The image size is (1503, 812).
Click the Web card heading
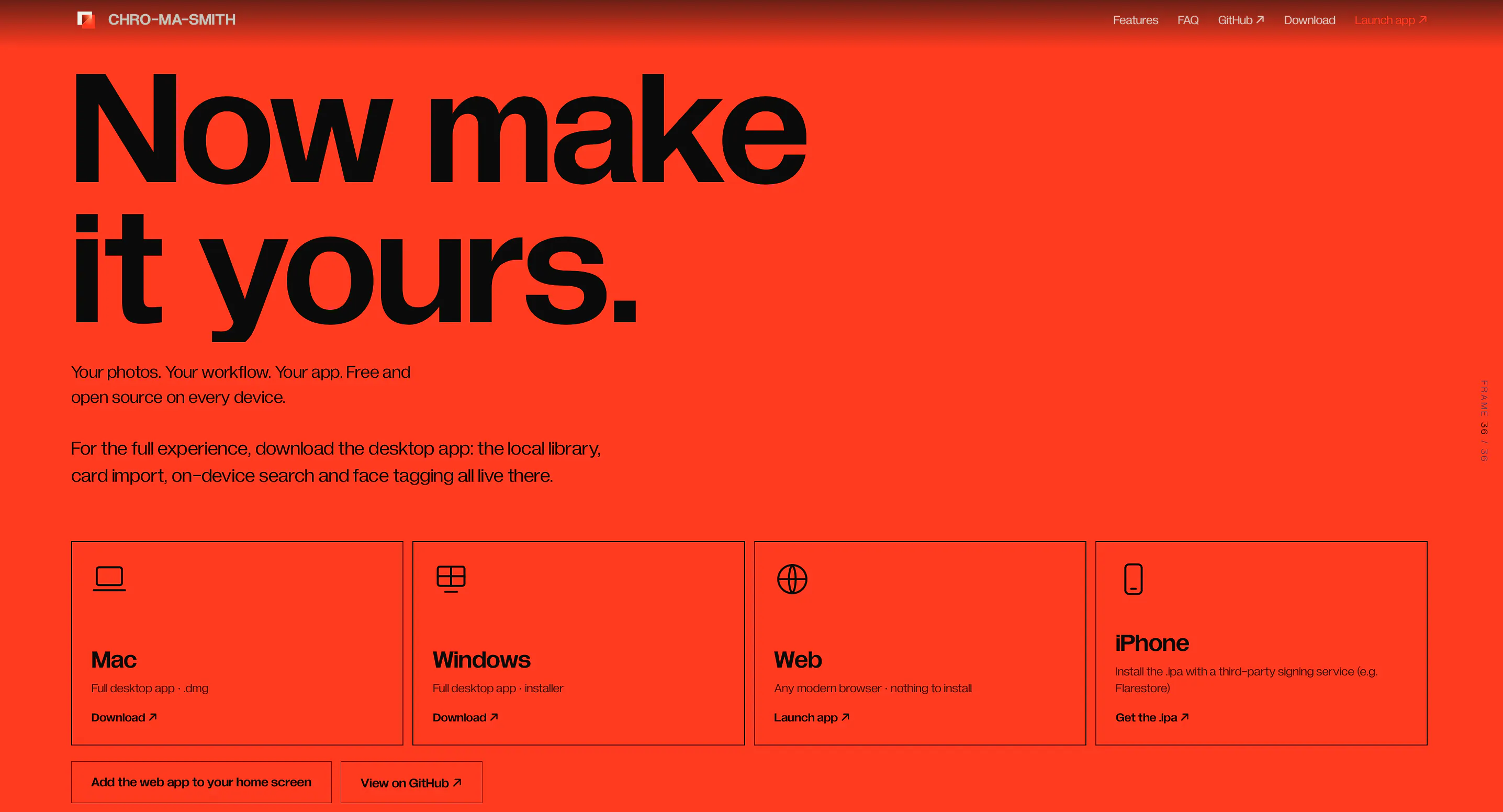(x=798, y=660)
